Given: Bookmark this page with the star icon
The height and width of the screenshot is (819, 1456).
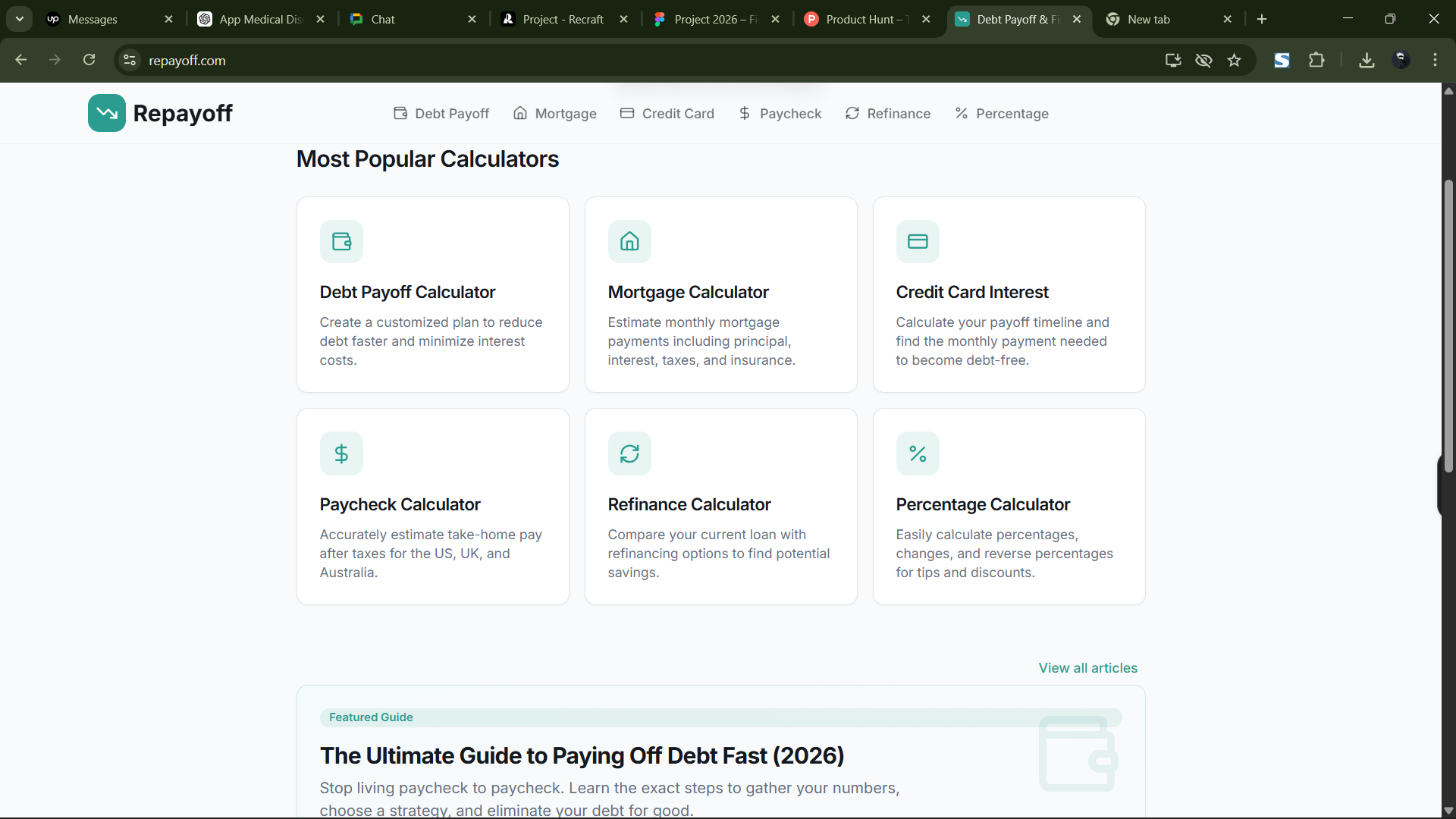Looking at the screenshot, I should pyautogui.click(x=1235, y=60).
